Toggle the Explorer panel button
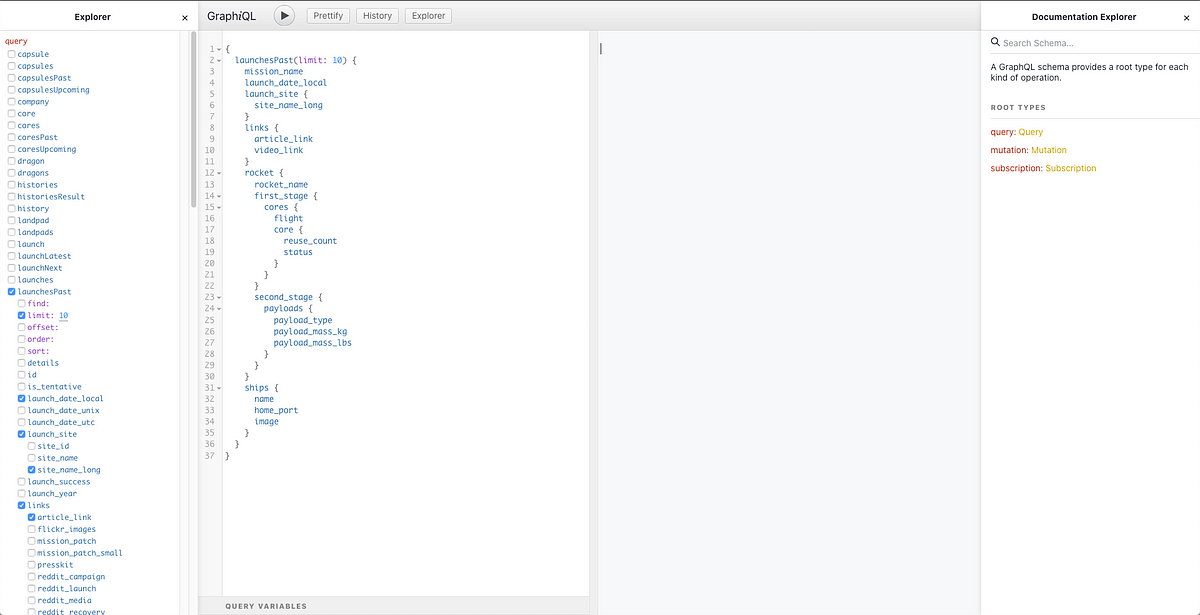The height and width of the screenshot is (615, 1200). pyautogui.click(x=427, y=15)
